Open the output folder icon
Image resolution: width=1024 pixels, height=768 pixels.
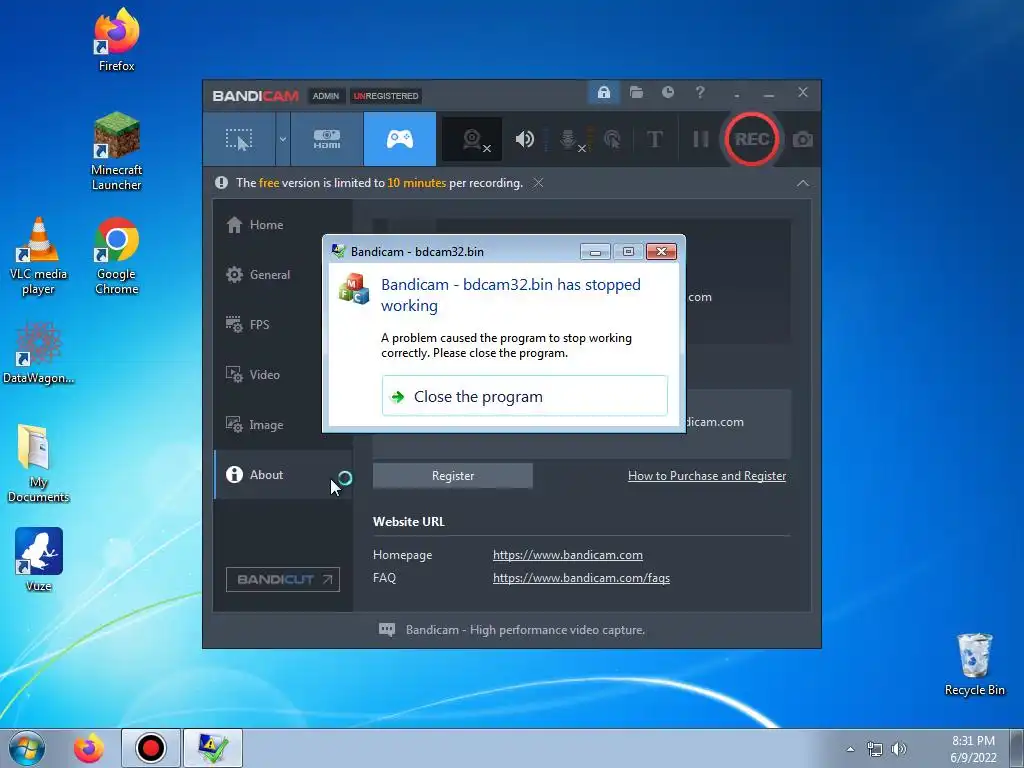point(636,92)
